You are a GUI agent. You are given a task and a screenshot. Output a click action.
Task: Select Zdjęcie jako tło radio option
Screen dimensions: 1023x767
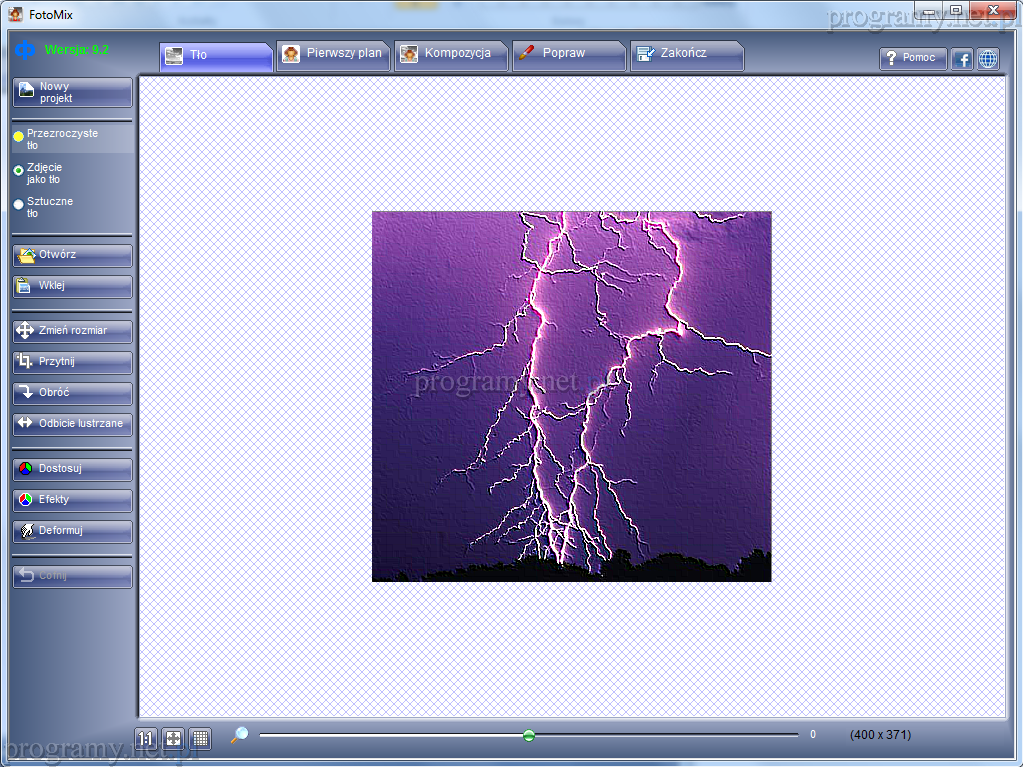(x=18, y=171)
